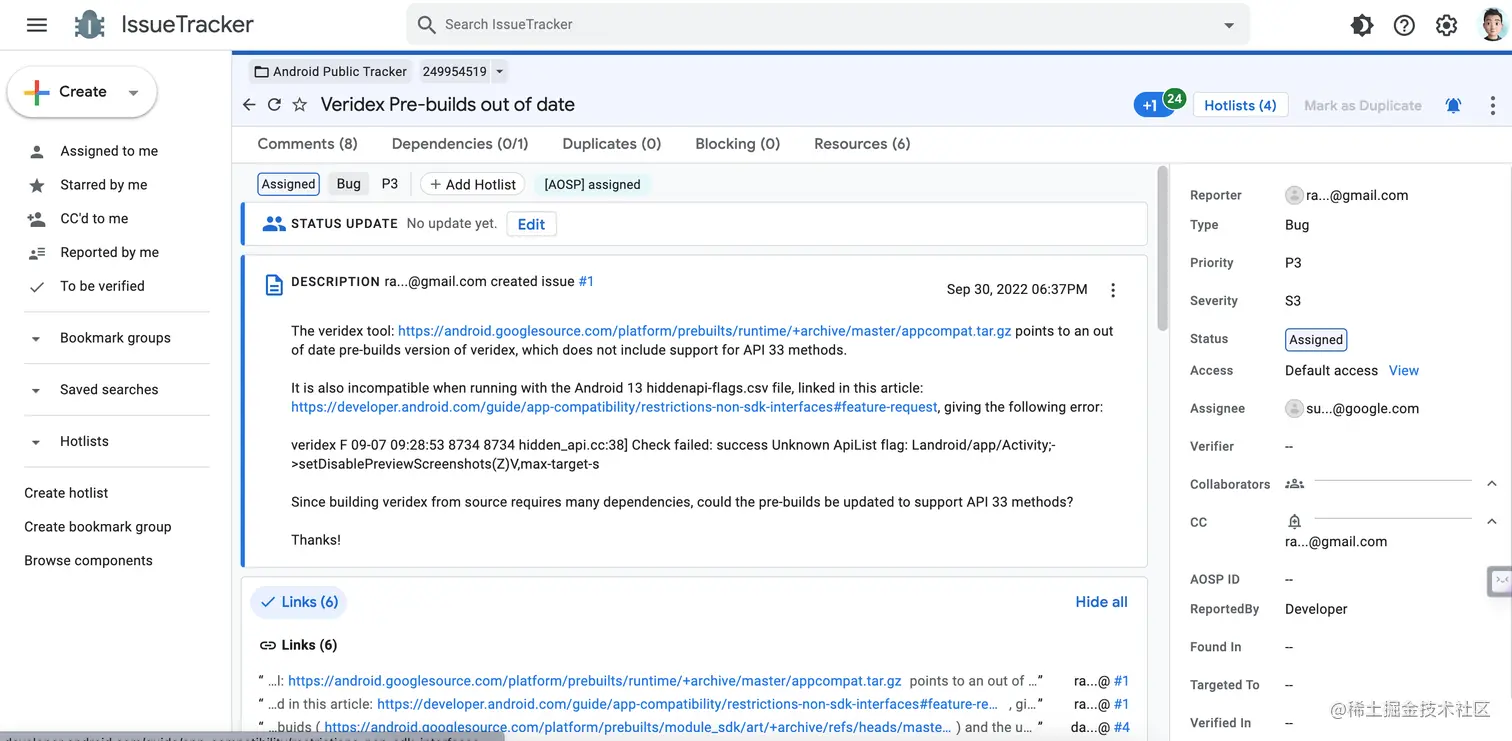This screenshot has width=1512, height=741.
Task: Open the Create dropdown arrow
Action: 133,93
